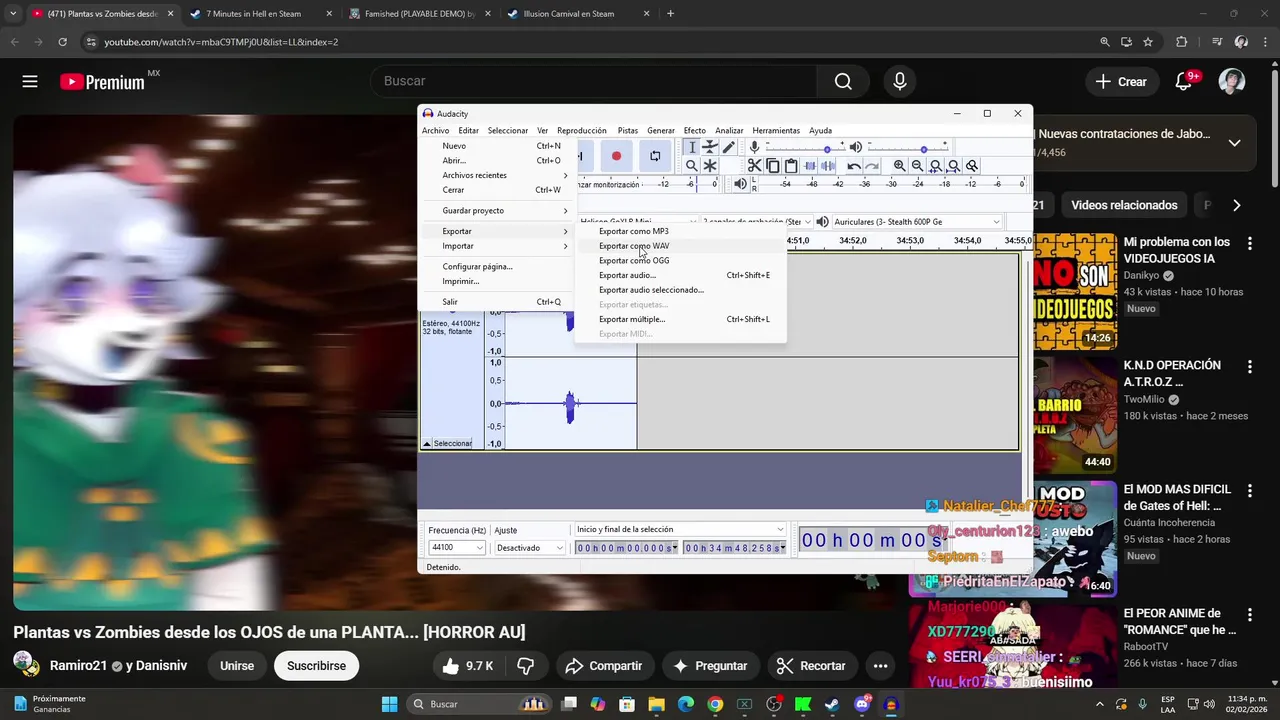Click the Crear button on YouTube

1121,82
